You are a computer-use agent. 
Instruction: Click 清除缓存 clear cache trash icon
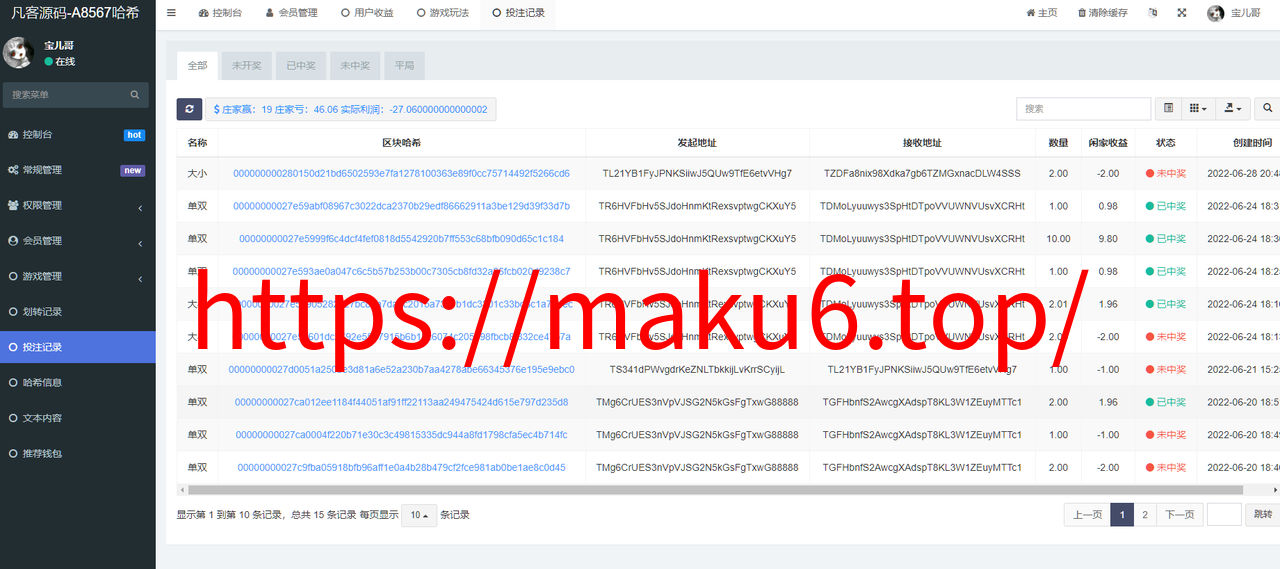point(1102,13)
